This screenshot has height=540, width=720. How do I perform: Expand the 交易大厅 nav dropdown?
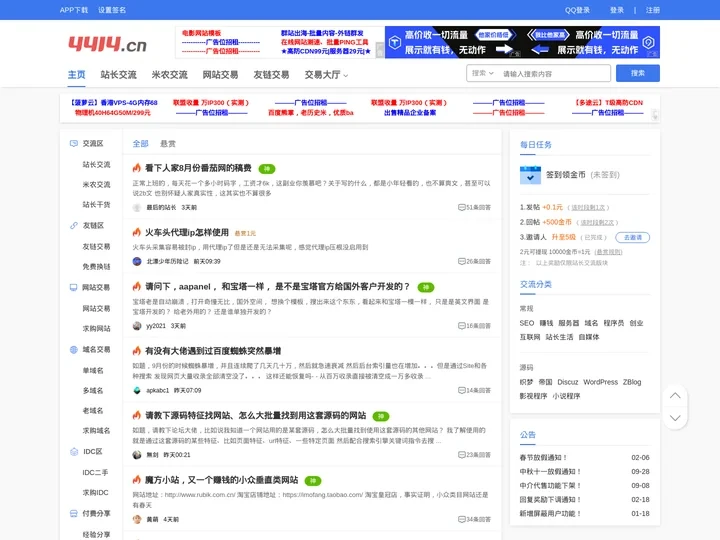(326, 75)
